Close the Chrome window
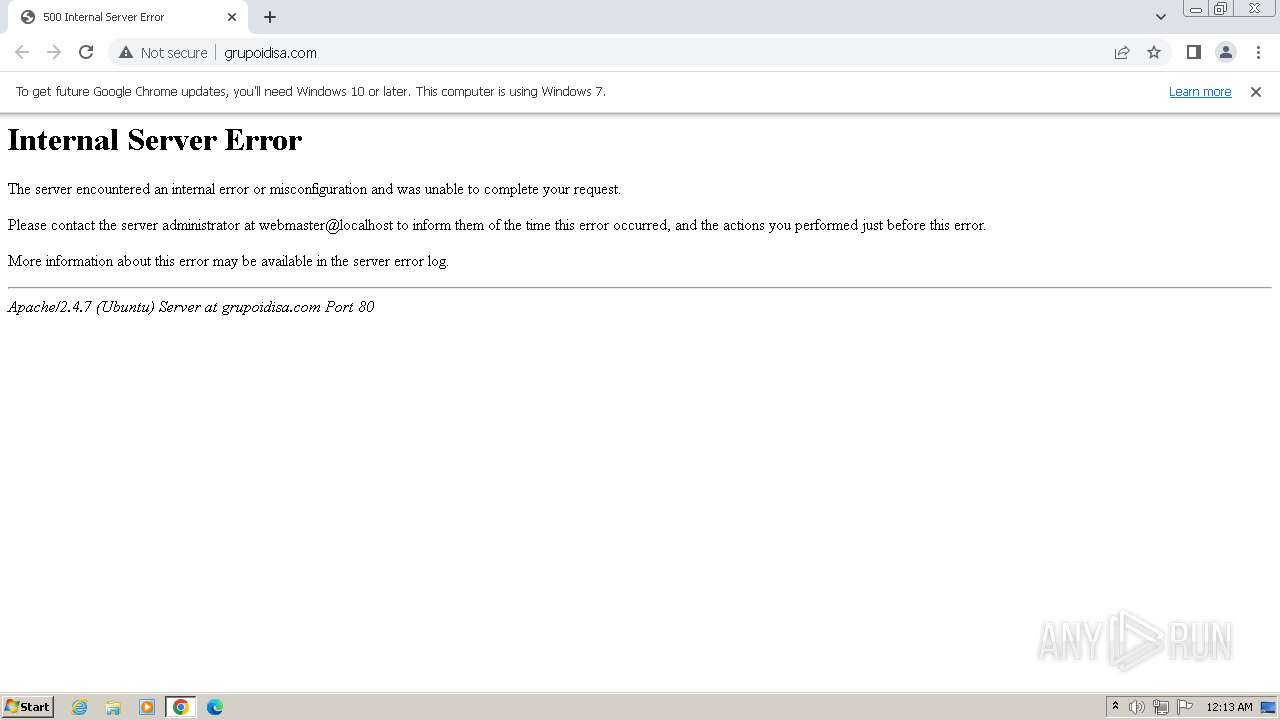 point(1255,9)
